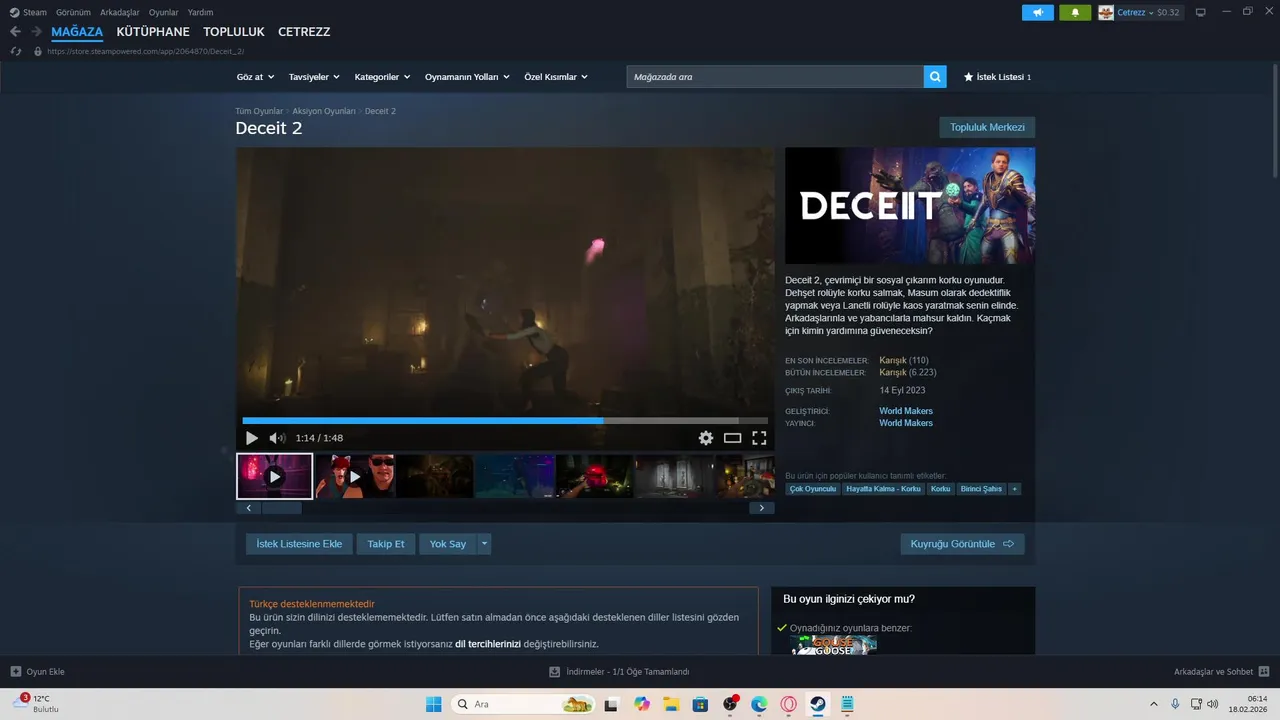Open Aksiyon Oyunları breadcrumb link
The height and width of the screenshot is (720, 1280).
point(324,111)
